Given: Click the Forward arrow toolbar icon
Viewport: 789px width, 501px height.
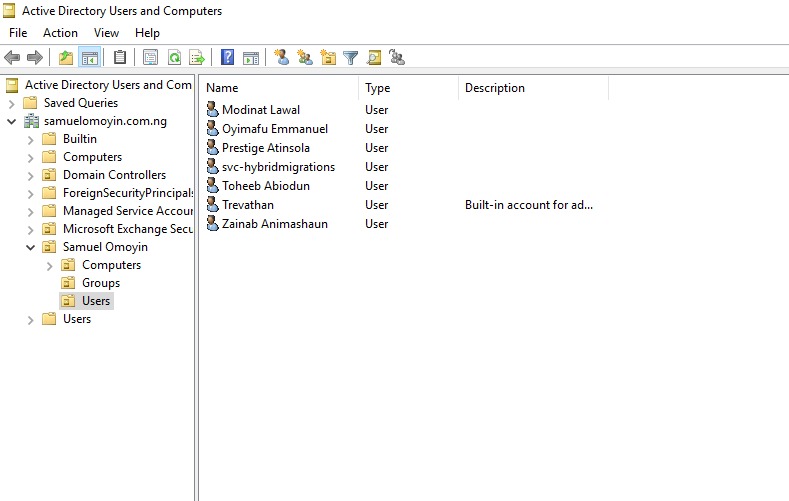Looking at the screenshot, I should (x=35, y=57).
